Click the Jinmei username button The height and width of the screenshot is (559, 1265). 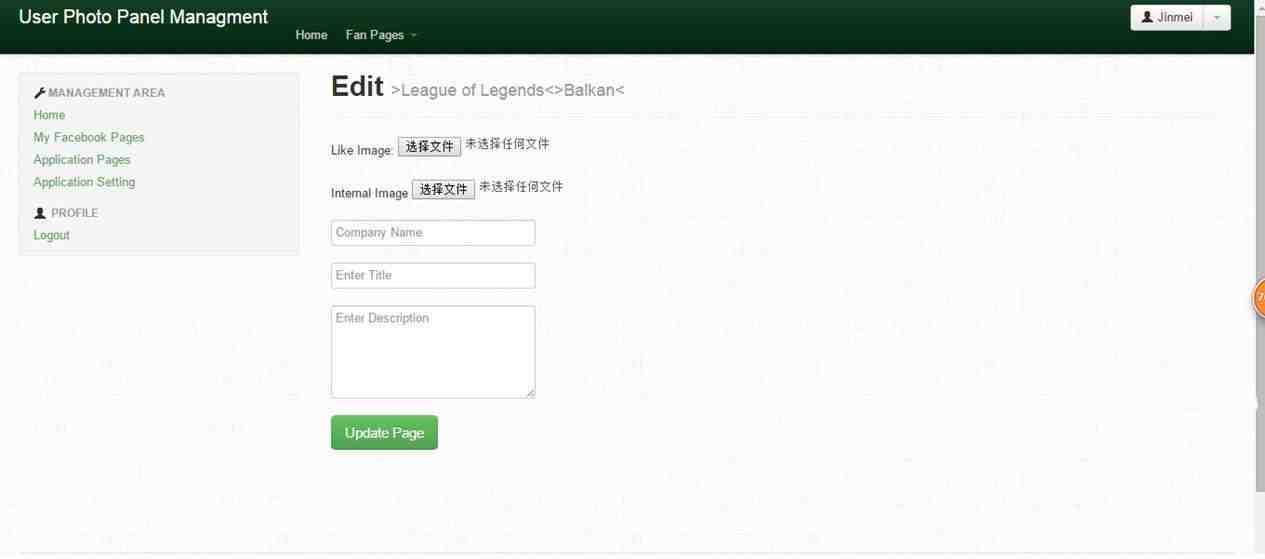(x=1167, y=18)
